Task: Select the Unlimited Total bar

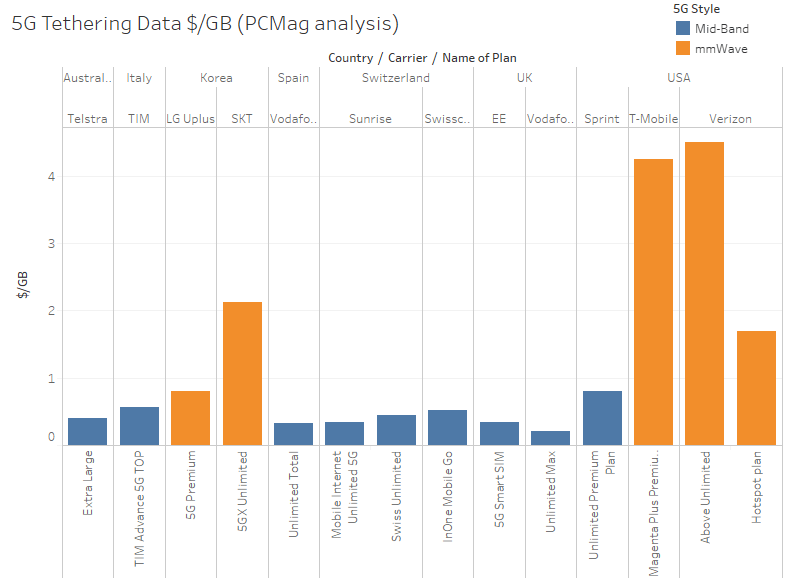Action: tap(293, 434)
